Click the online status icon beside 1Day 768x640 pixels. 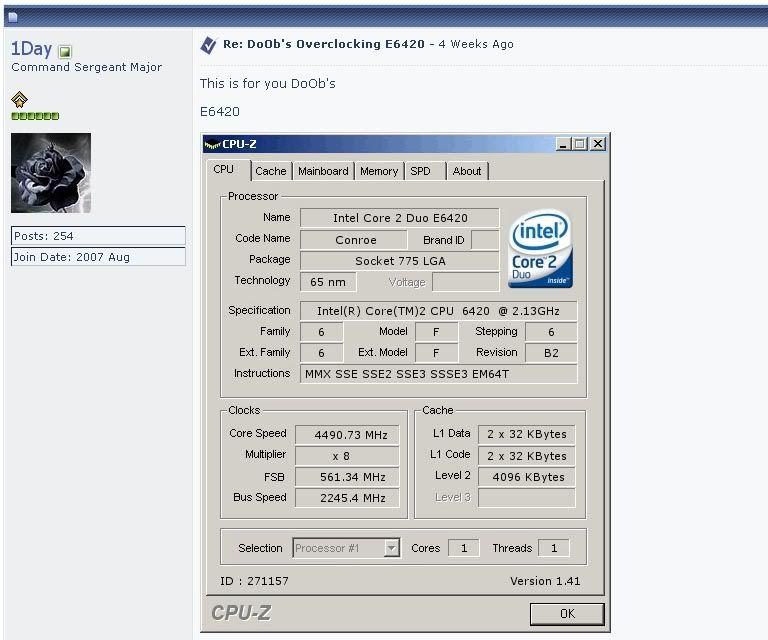point(65,51)
